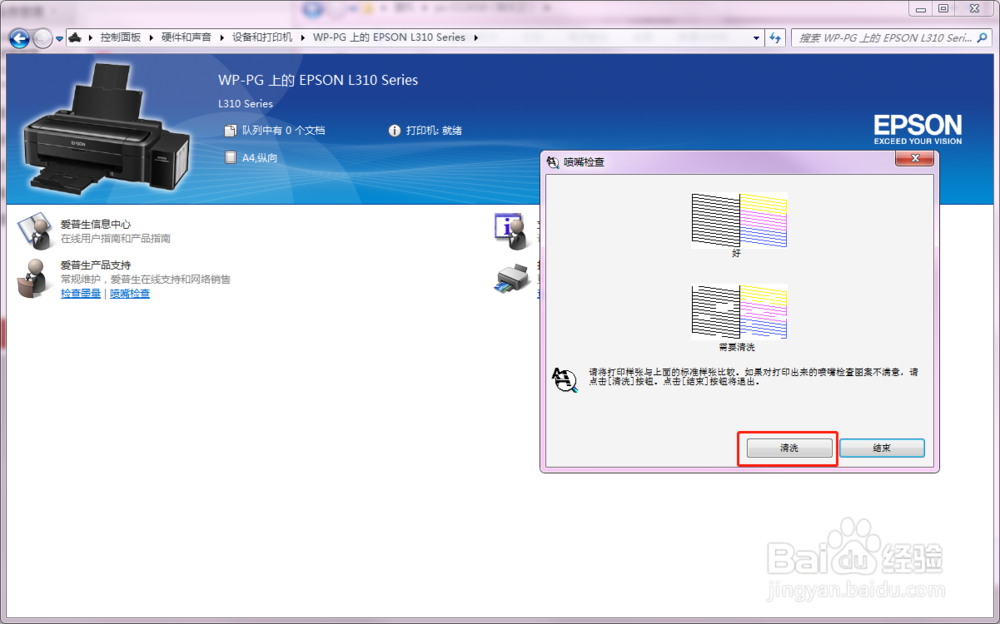Viewport: 1000px width, 624px height.
Task: Click the 喷嘴检查 dialog title icon
Action: [x=553, y=162]
